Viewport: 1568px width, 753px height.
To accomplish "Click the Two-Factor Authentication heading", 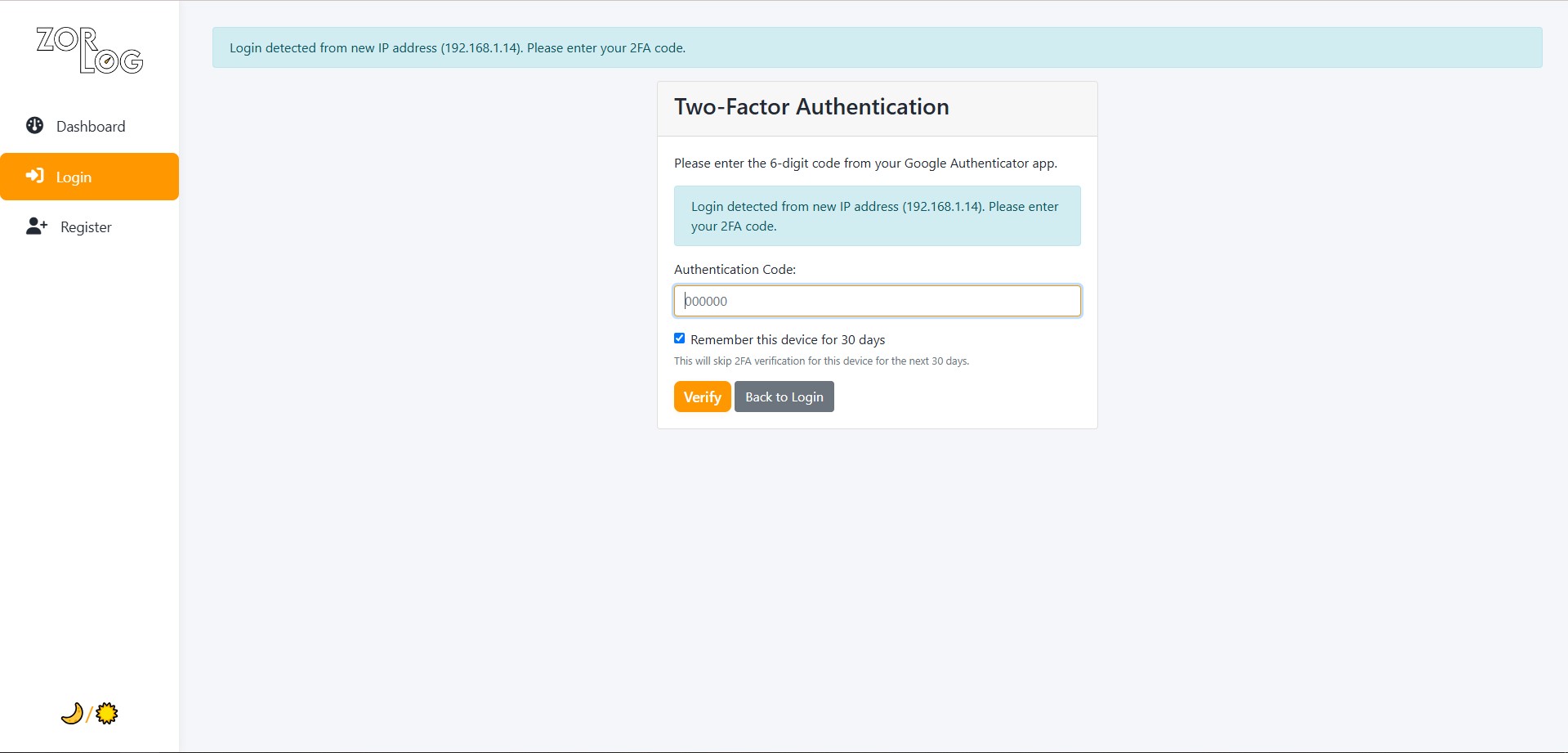I will pyautogui.click(x=811, y=107).
